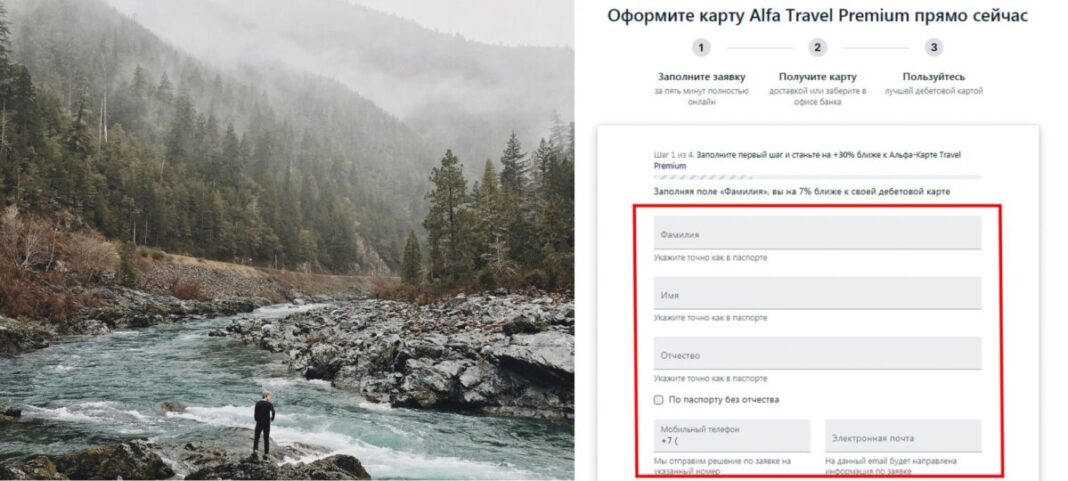Image resolution: width=1068 pixels, height=481 pixels.
Task: Click the step 2 circle icon
Action: pos(817,48)
